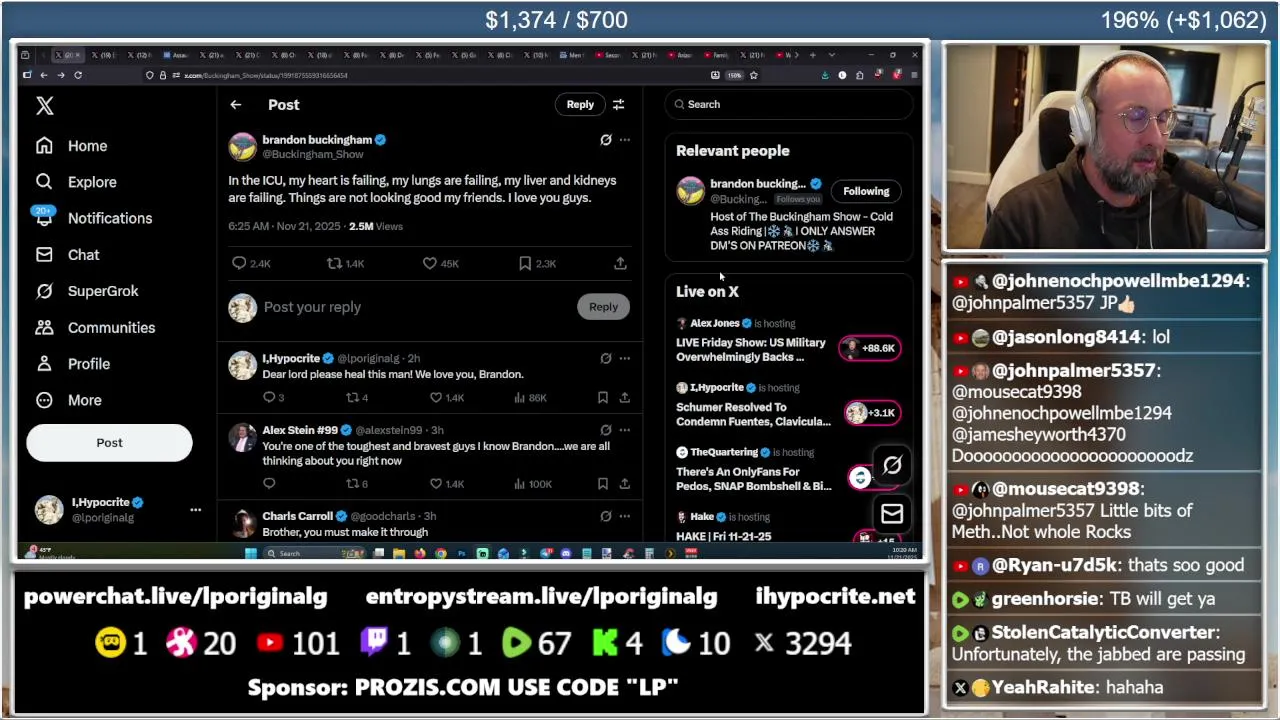Screen dimensions: 1280x720
Task: Toggle Following button for brandon buckingham
Action: [x=866, y=191]
